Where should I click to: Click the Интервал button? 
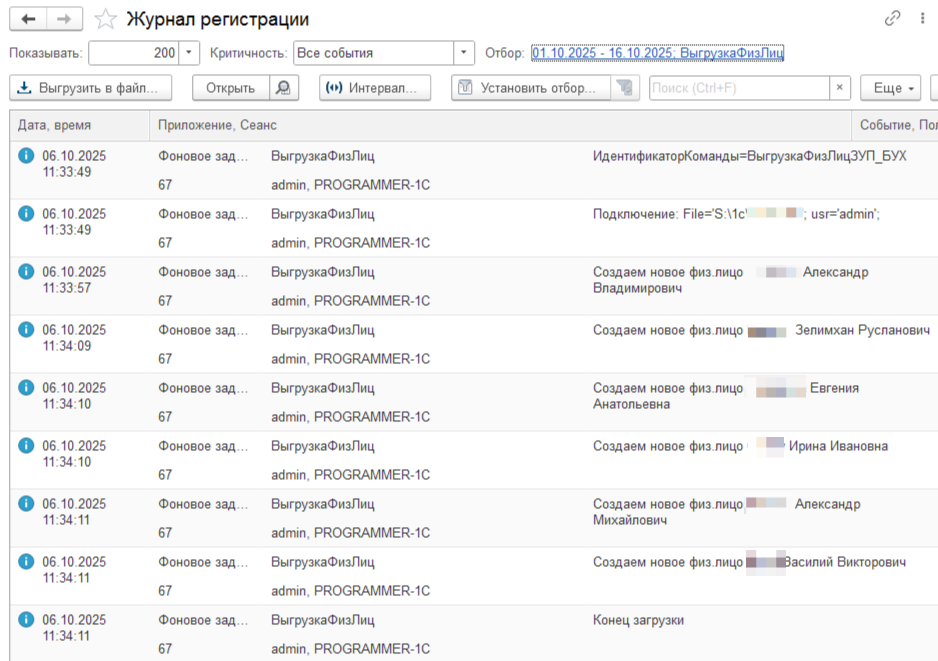coord(375,88)
